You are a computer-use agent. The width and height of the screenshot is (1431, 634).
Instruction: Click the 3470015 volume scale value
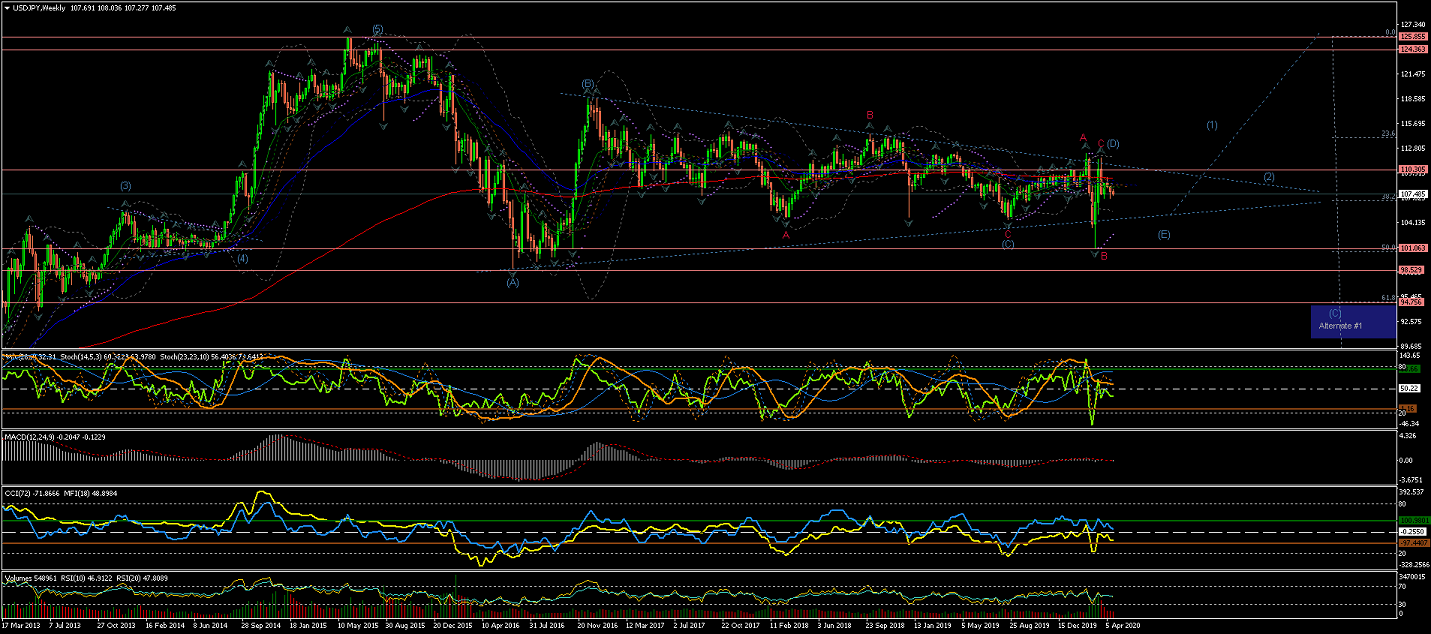[x=1412, y=578]
